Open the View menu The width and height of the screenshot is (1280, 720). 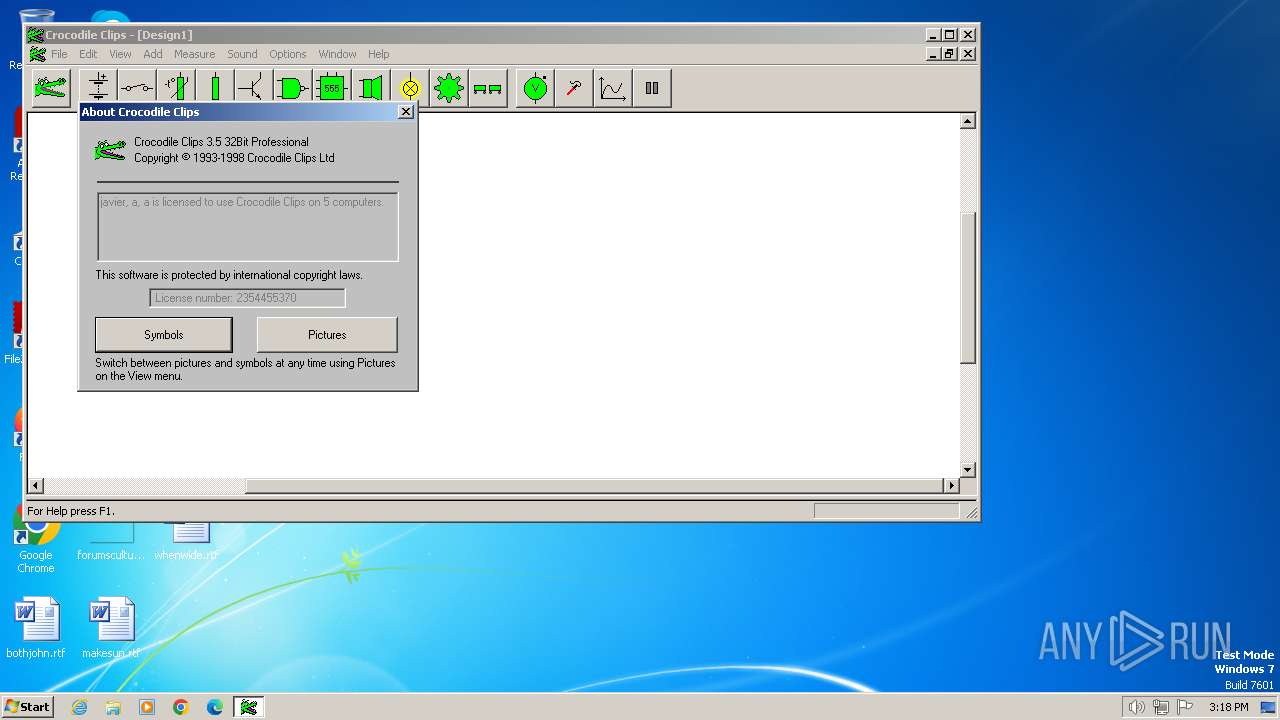120,54
